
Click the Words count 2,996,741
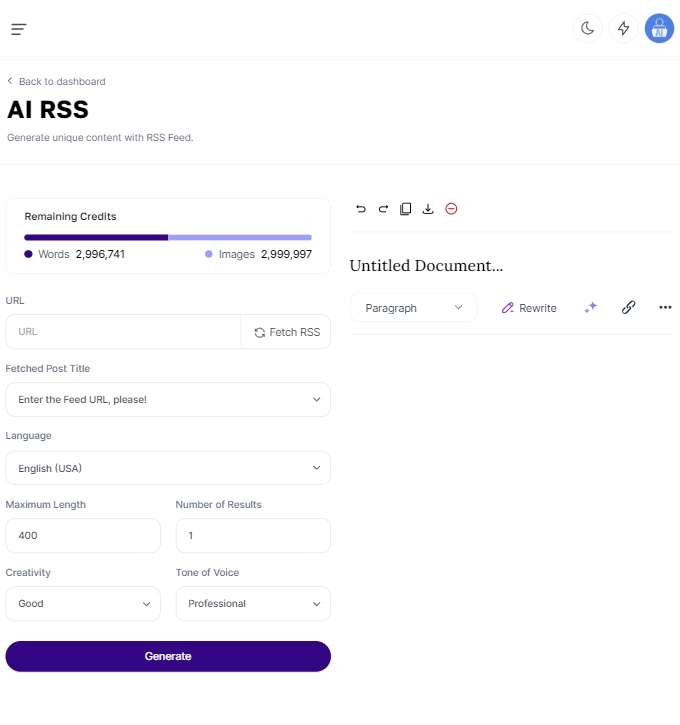(100, 254)
